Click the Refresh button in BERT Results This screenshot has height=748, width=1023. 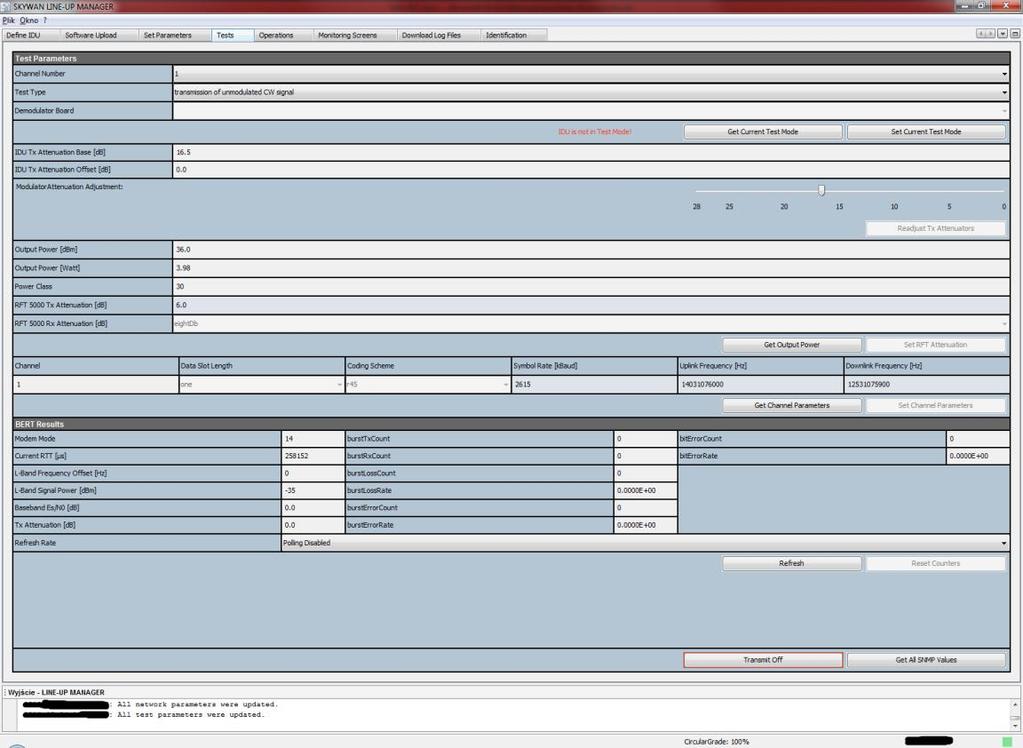791,563
